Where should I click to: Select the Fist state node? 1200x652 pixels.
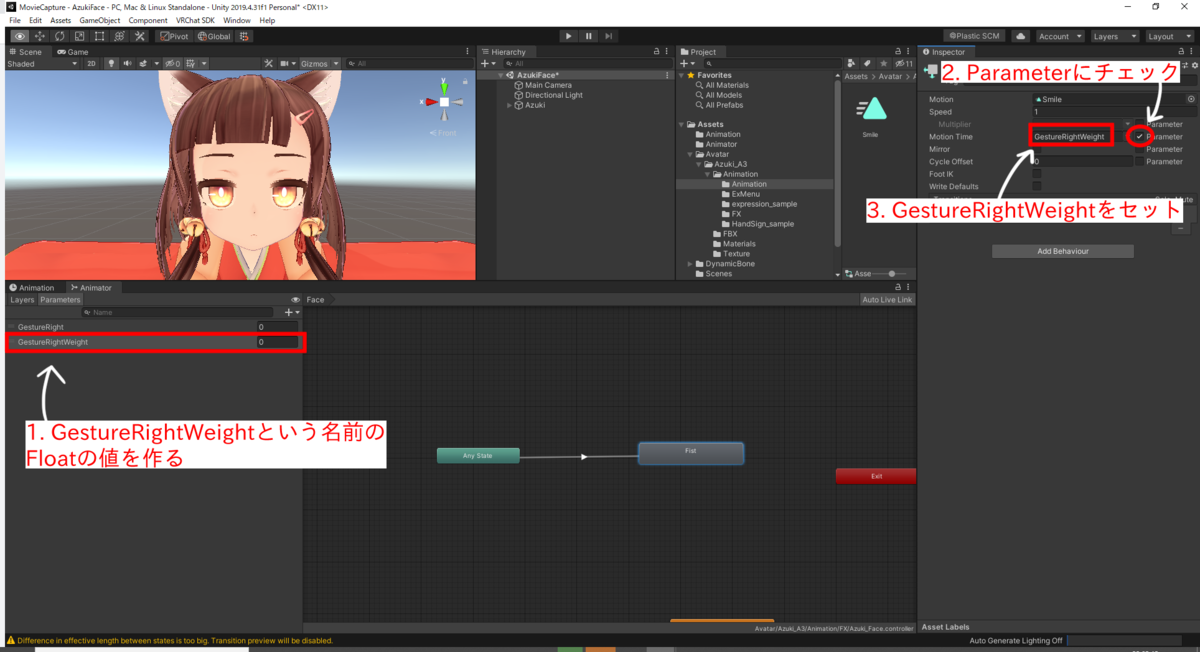pos(691,453)
